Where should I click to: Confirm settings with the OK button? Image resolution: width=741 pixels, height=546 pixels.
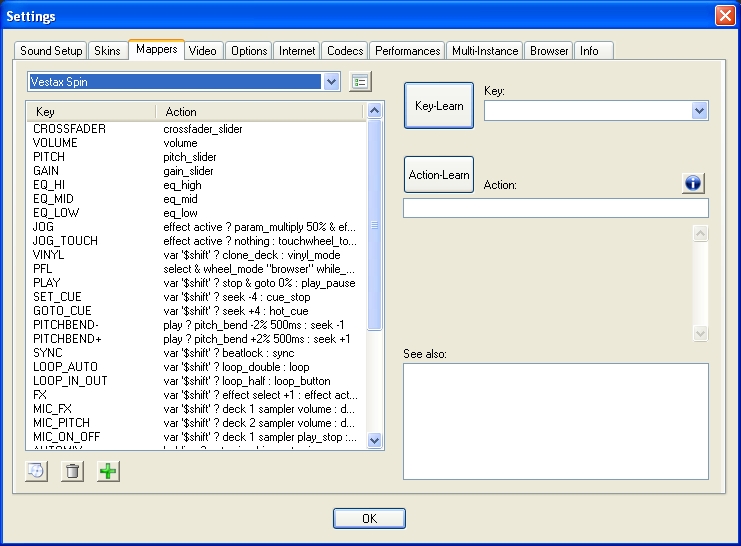click(x=369, y=518)
